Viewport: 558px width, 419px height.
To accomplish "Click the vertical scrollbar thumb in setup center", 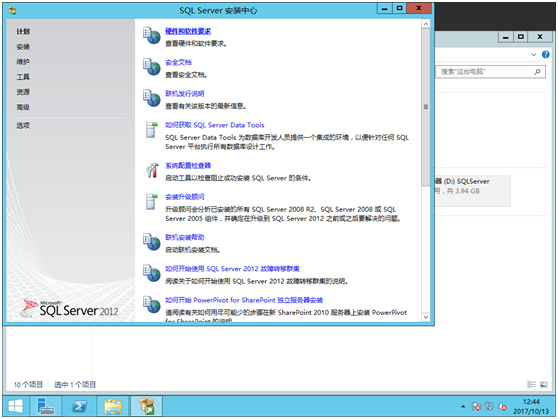I will click(426, 107).
